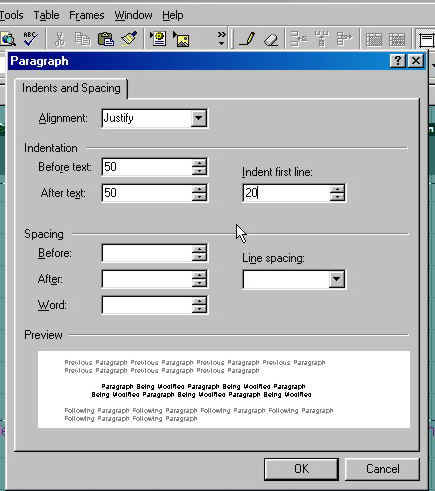
Task: Click the Indent first line field
Action: click(x=286, y=193)
